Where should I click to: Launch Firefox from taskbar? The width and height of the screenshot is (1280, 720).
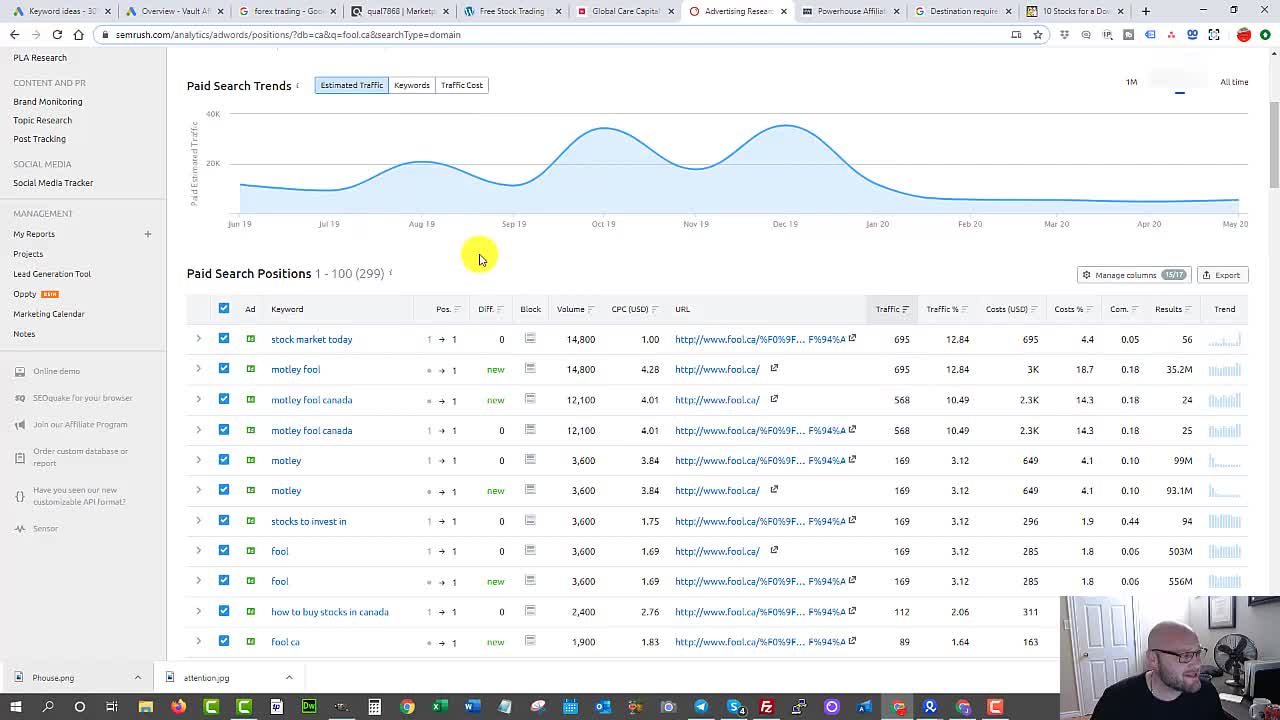tap(178, 707)
